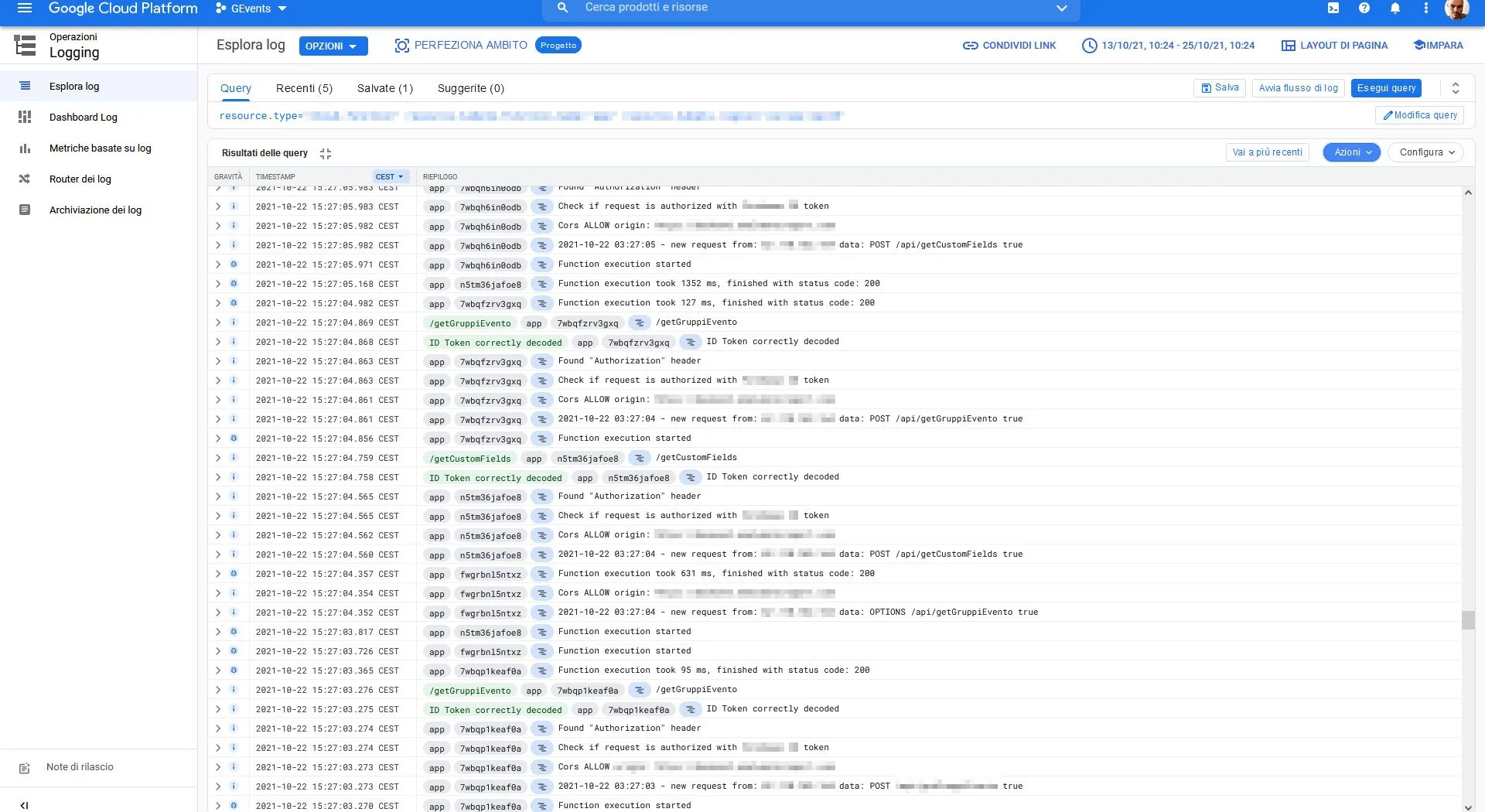Expand search bar dropdown arrow
Viewport: 1485px width, 812px height.
[1062, 8]
